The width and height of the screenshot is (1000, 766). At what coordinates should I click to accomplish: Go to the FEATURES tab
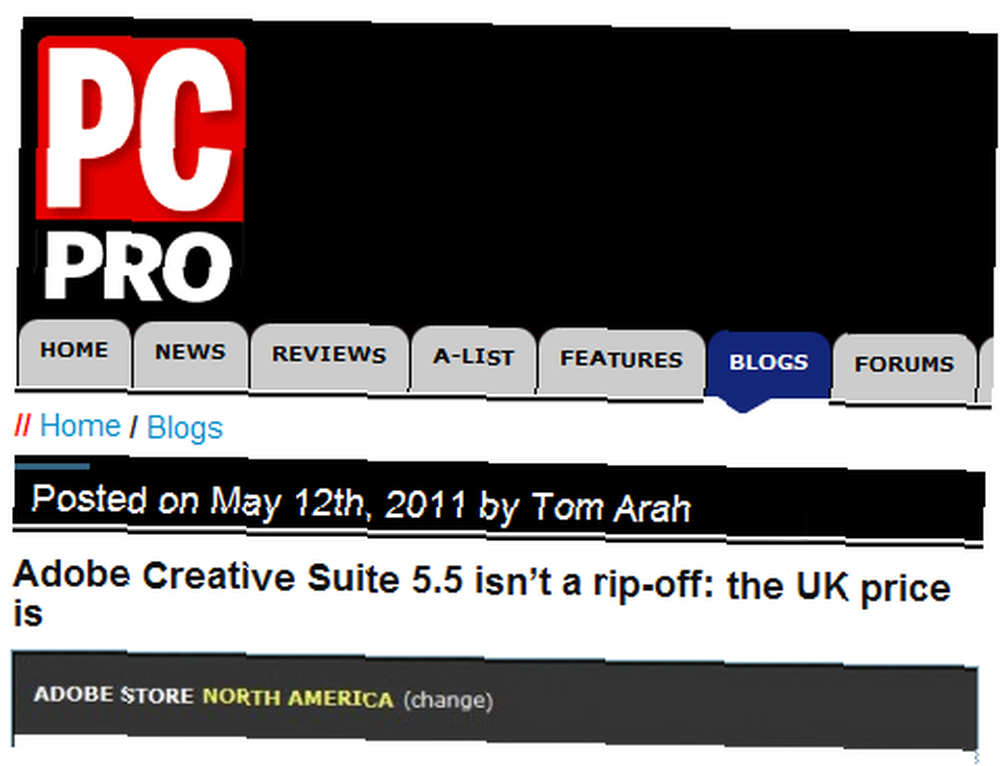pos(621,362)
